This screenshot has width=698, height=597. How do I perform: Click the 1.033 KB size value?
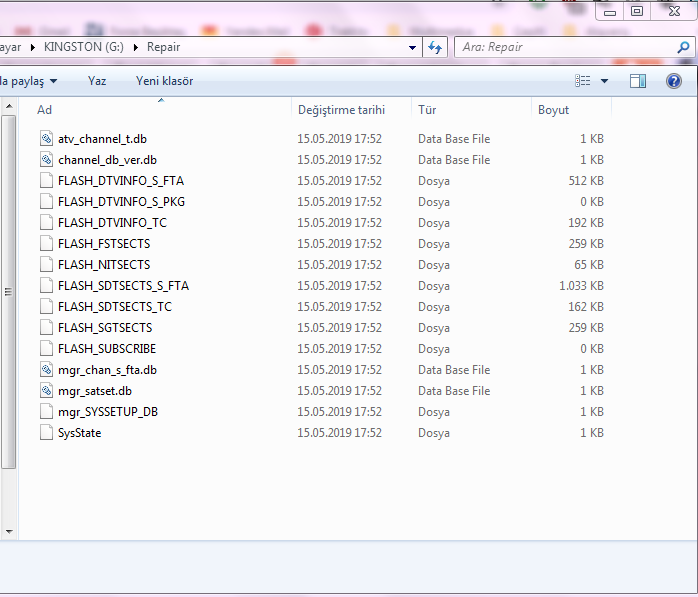pos(581,285)
